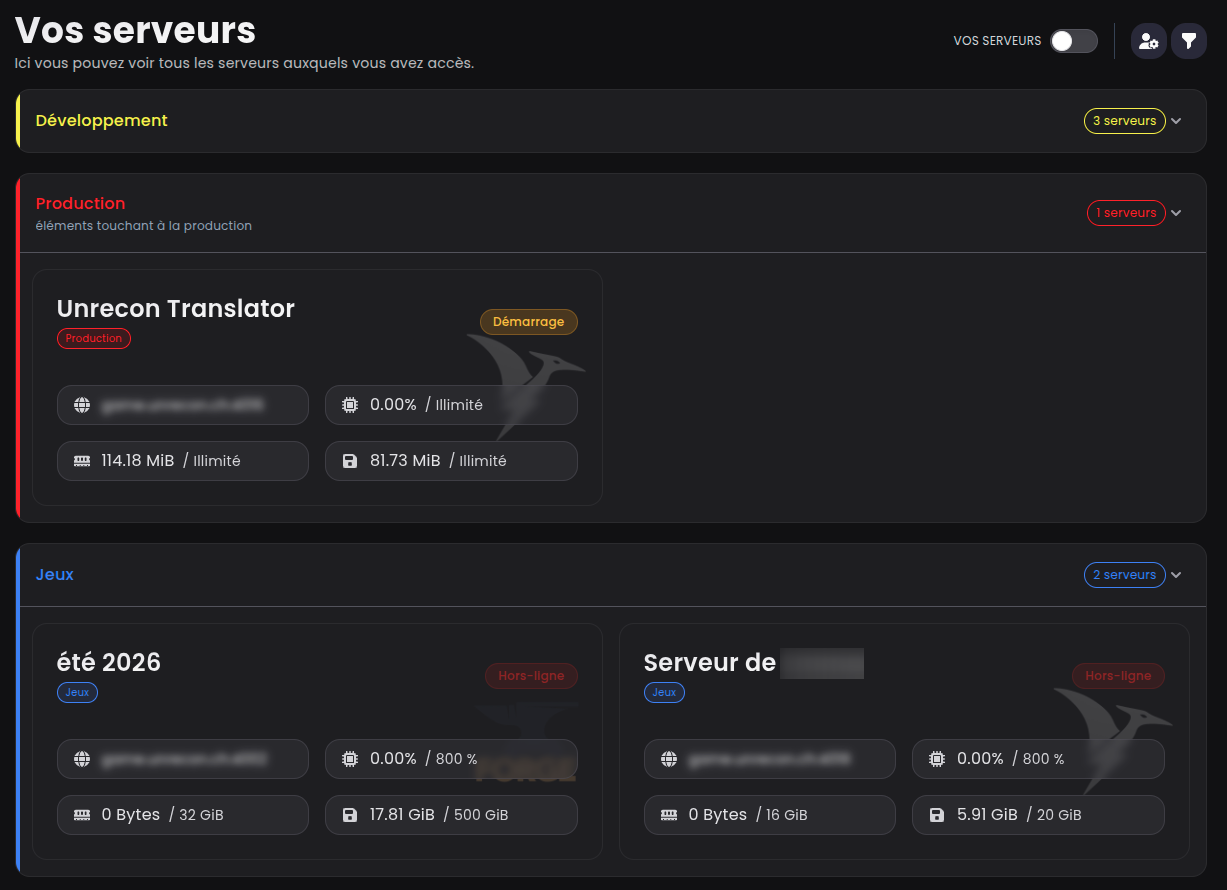The height and width of the screenshot is (890, 1227).
Task: Open the 'Serveur de' server card title
Action: (710, 662)
